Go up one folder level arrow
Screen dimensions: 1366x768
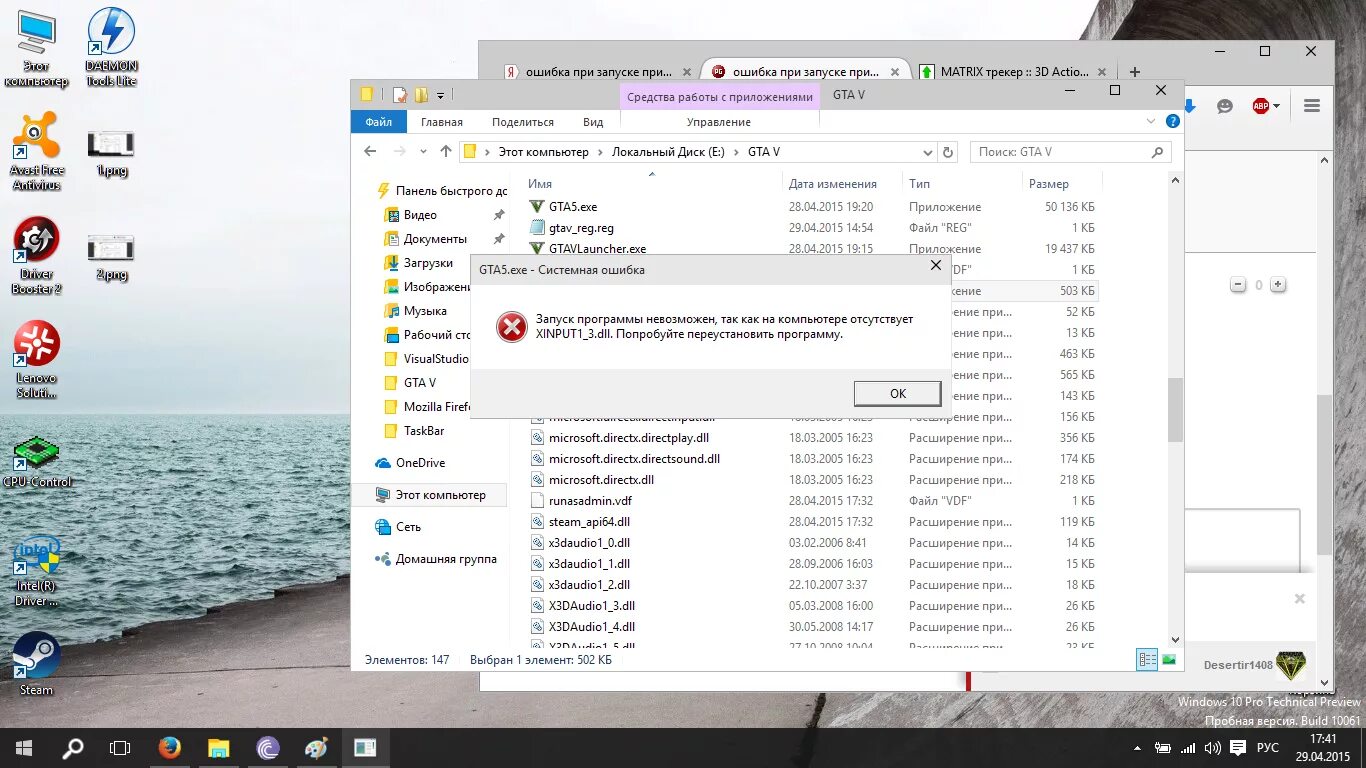(x=446, y=152)
